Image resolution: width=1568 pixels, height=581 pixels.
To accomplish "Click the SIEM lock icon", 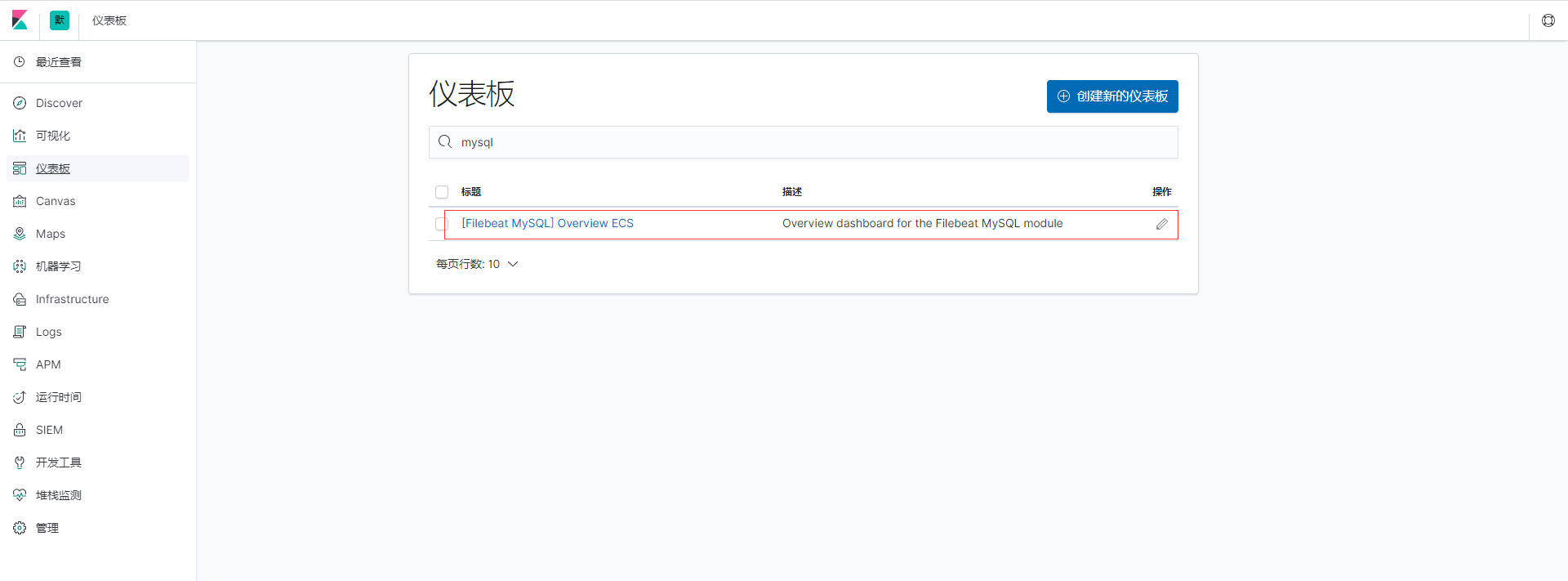I will click(20, 430).
